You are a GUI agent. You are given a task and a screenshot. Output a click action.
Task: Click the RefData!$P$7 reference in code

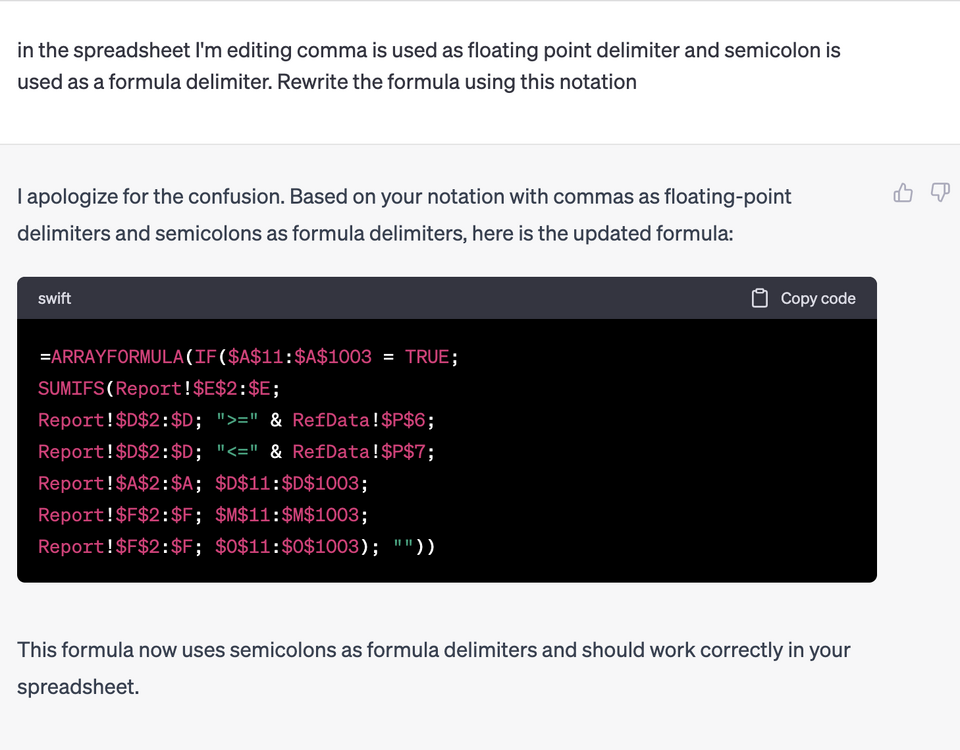click(x=359, y=452)
